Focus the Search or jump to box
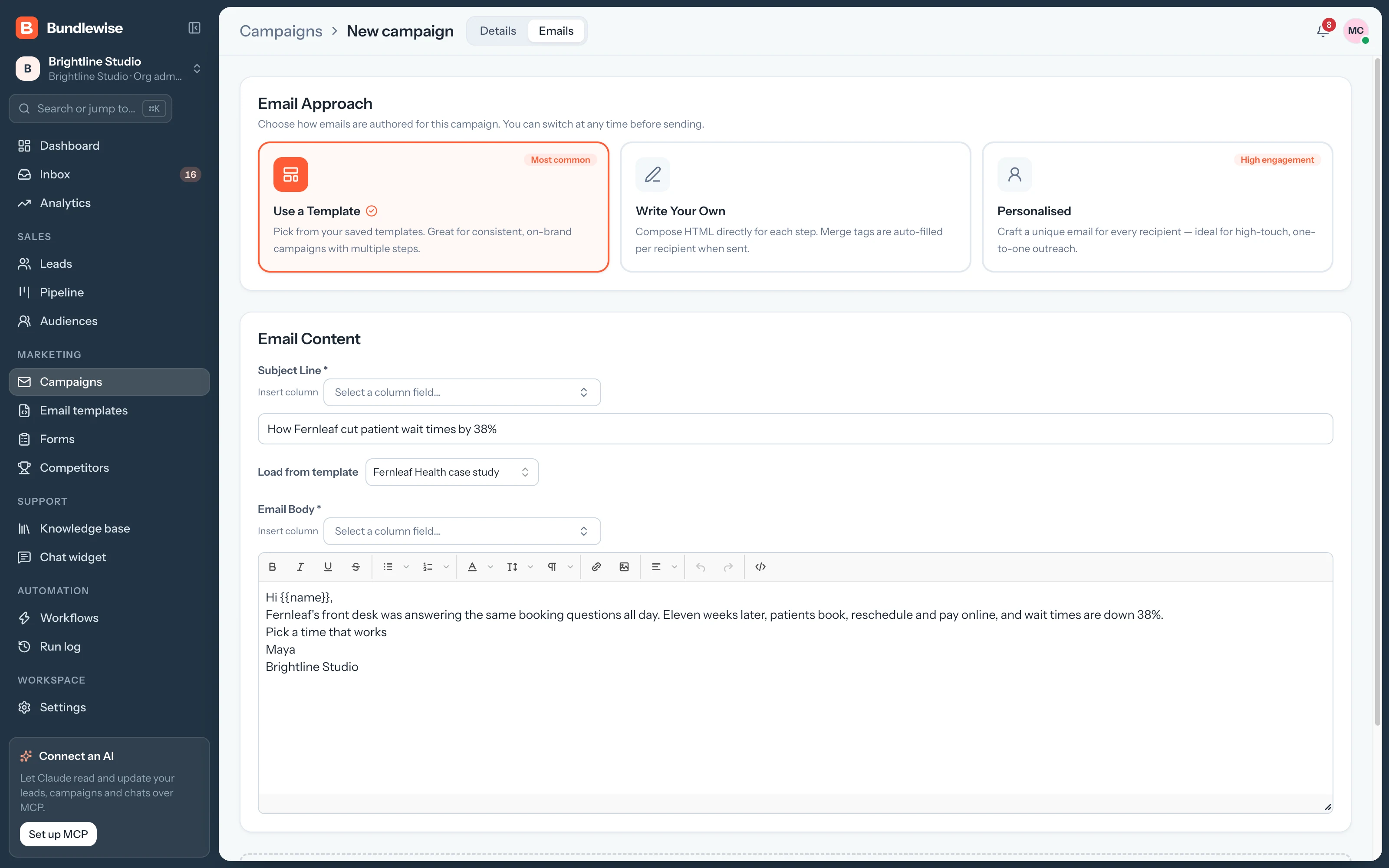Image resolution: width=1389 pixels, height=868 pixels. (x=90, y=108)
